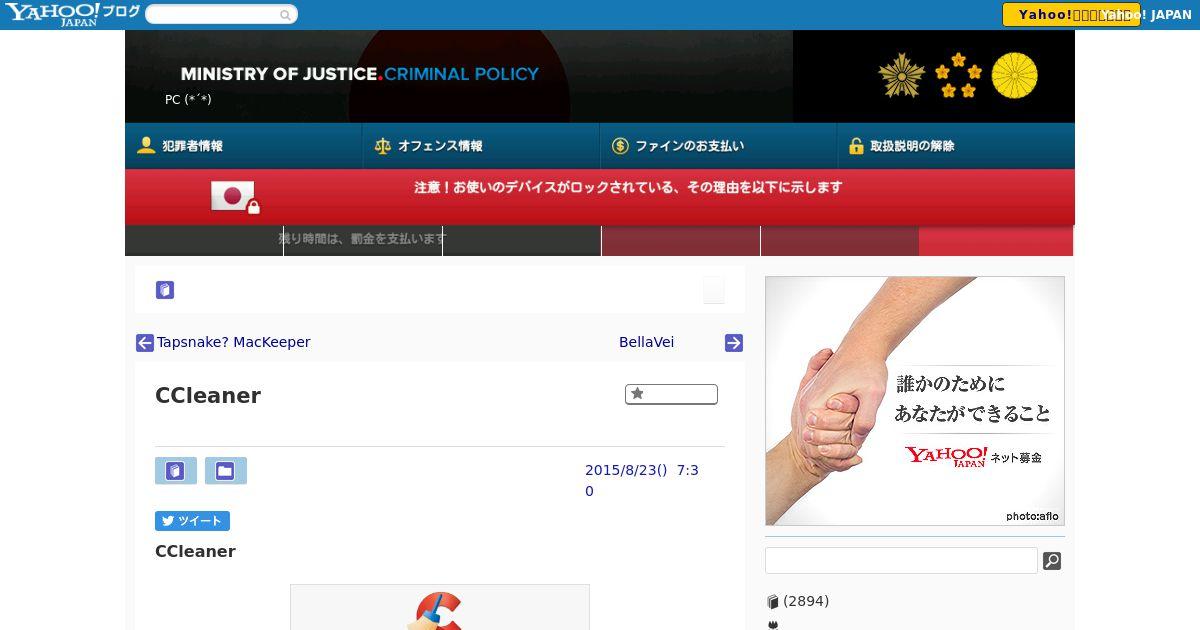Open the BellaVei article link
The image size is (1200, 630).
point(646,342)
